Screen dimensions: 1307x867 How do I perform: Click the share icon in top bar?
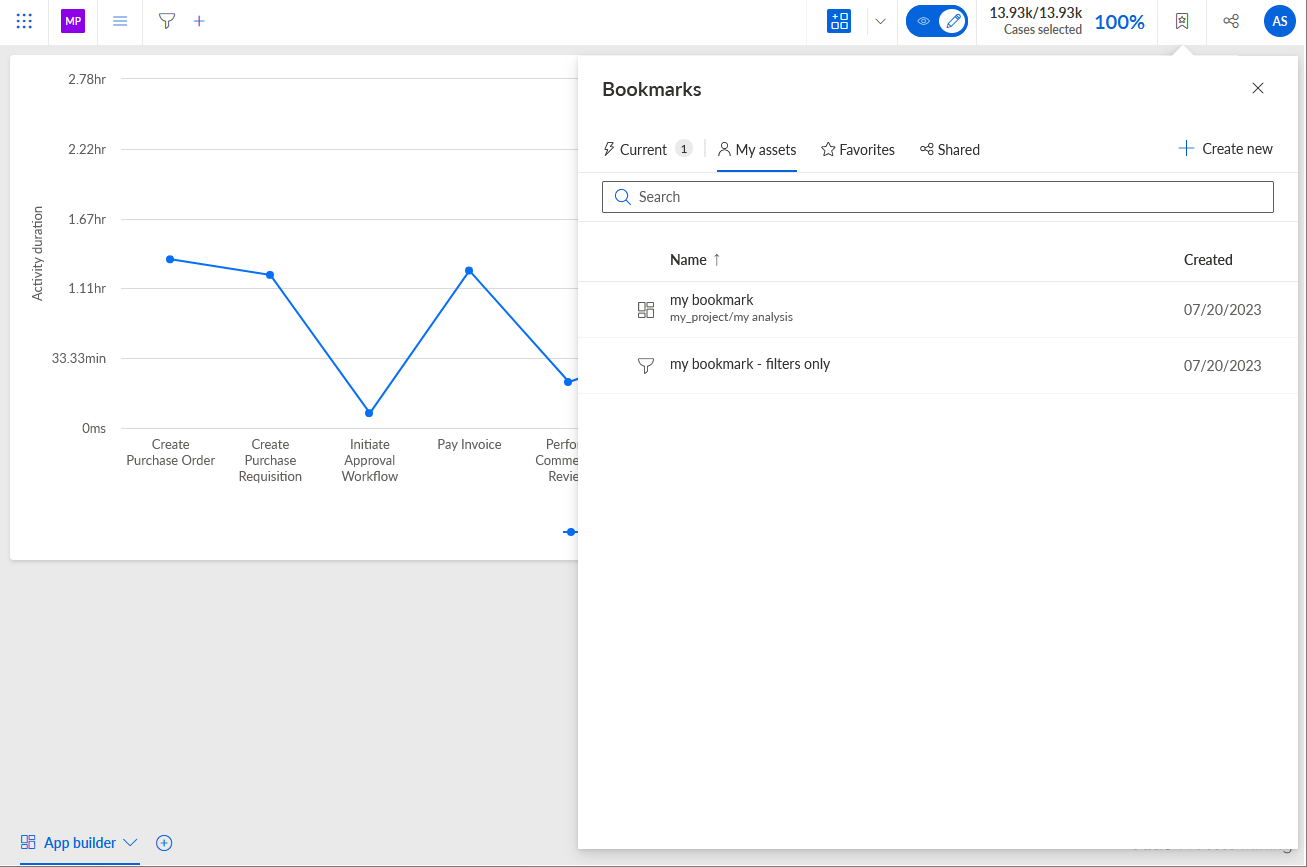[1231, 21]
